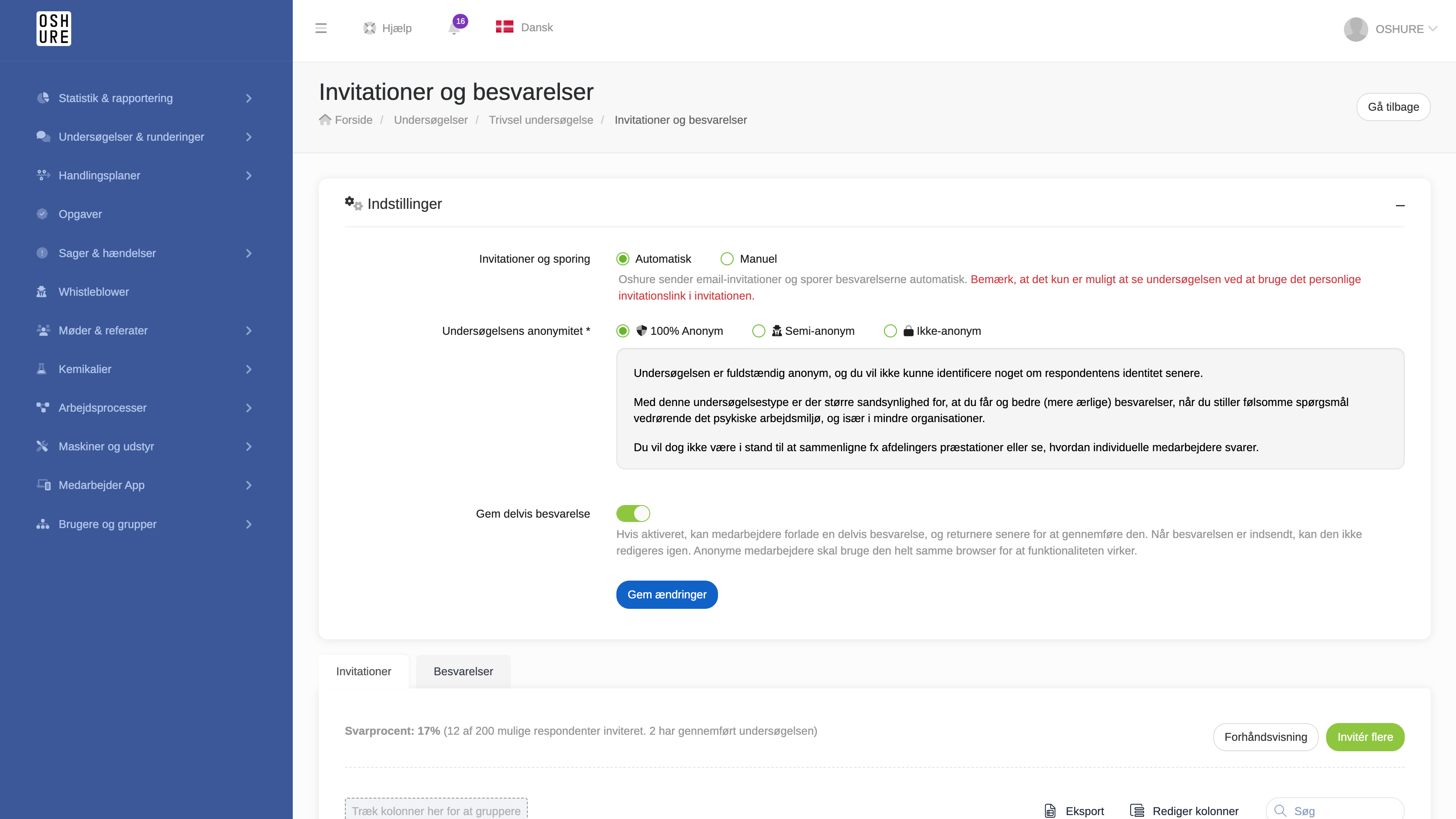The width and height of the screenshot is (1456, 819).
Task: Click the Danish flag language icon
Action: 504,27
